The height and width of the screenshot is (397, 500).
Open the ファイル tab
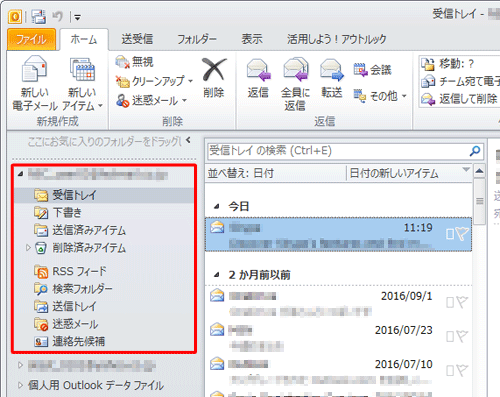[x=31, y=40]
